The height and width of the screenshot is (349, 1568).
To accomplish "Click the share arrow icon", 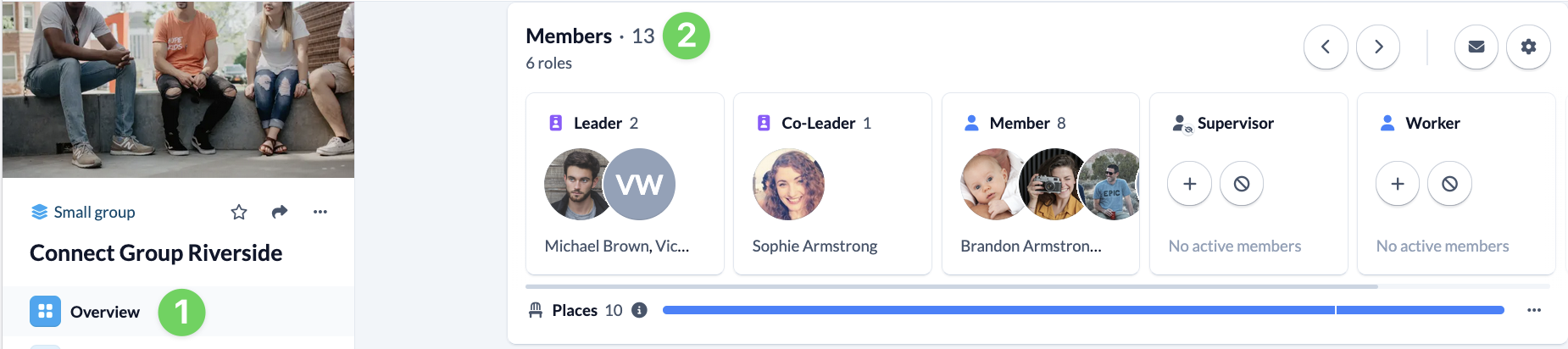I will click(280, 212).
